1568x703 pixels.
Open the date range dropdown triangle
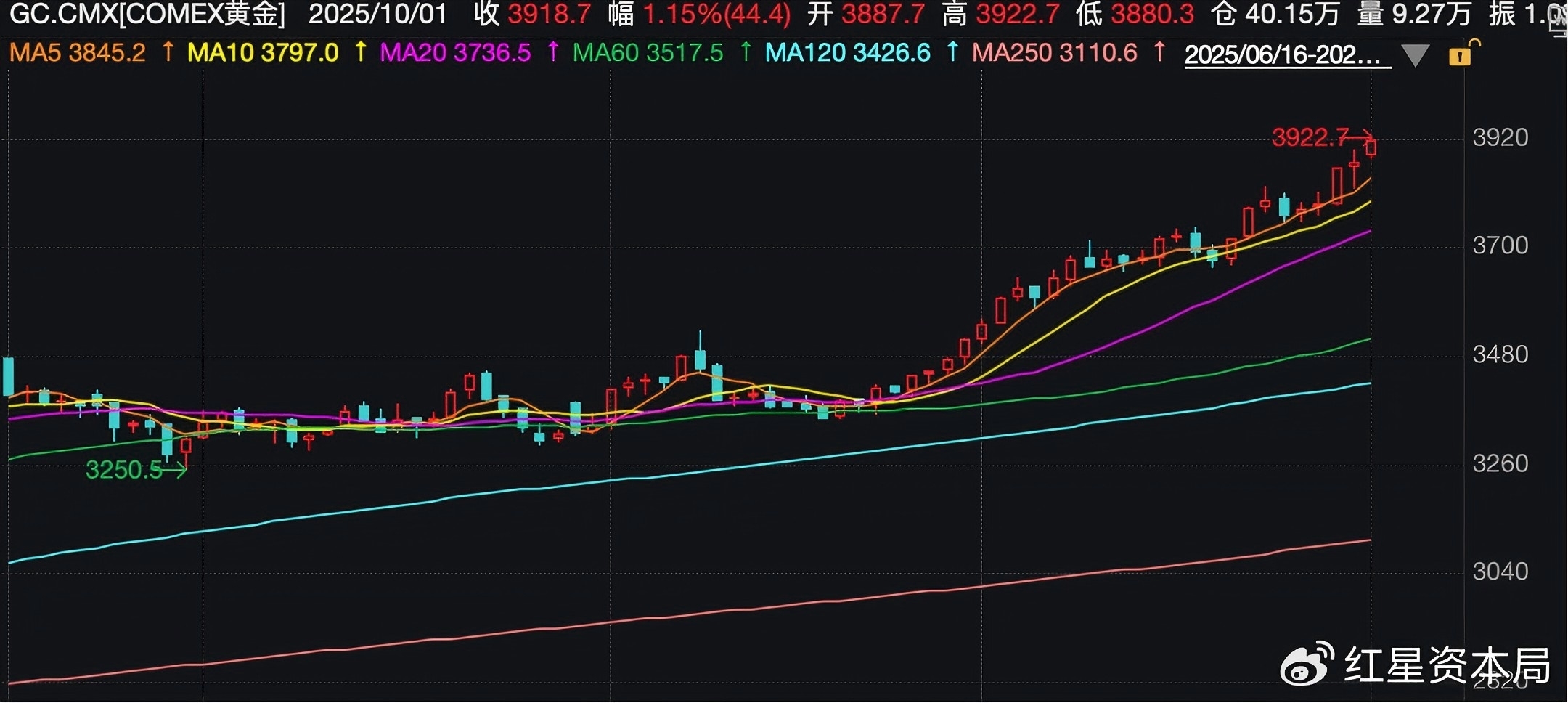1415,55
